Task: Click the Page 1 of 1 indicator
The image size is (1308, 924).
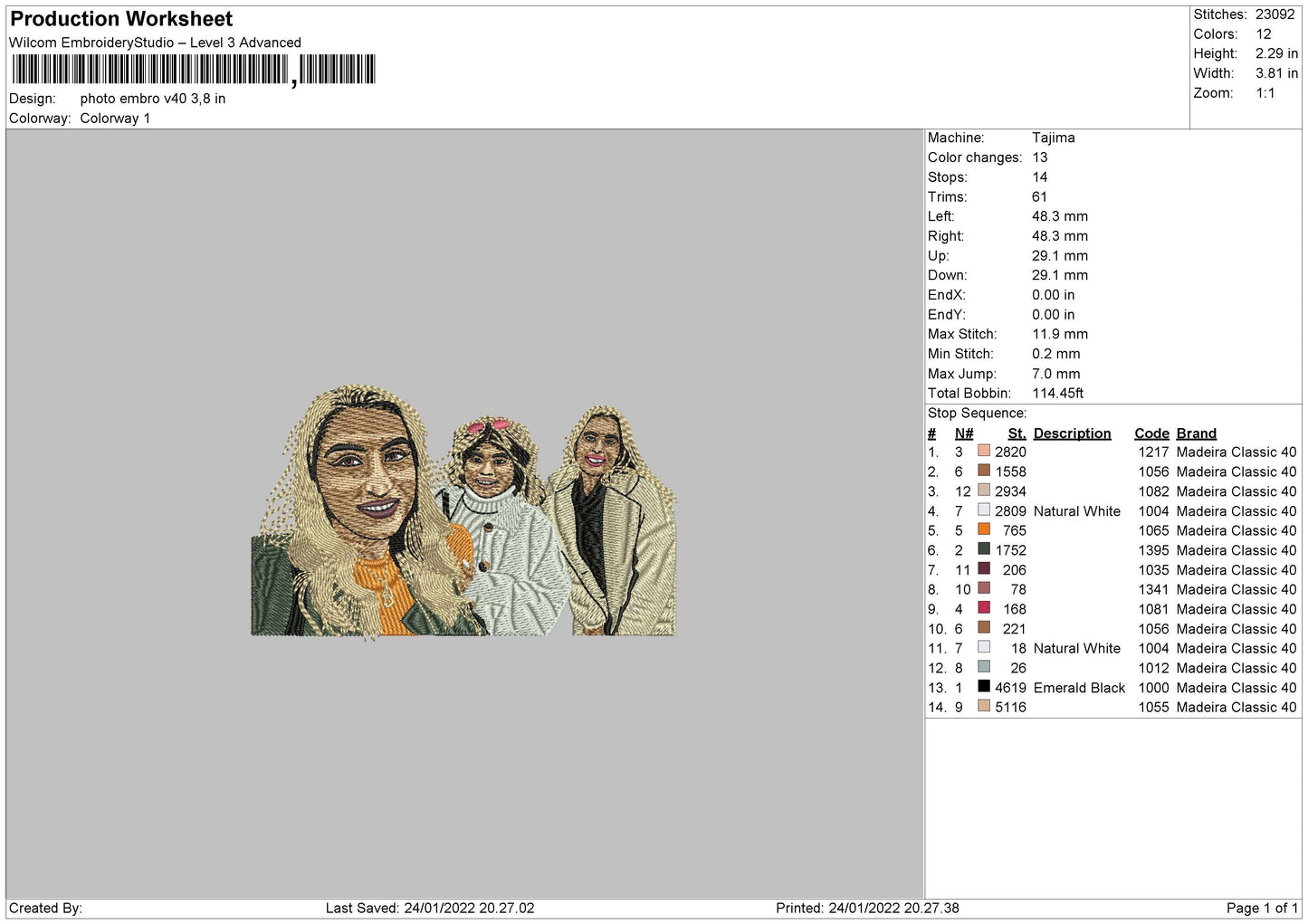Action: click(x=1263, y=909)
